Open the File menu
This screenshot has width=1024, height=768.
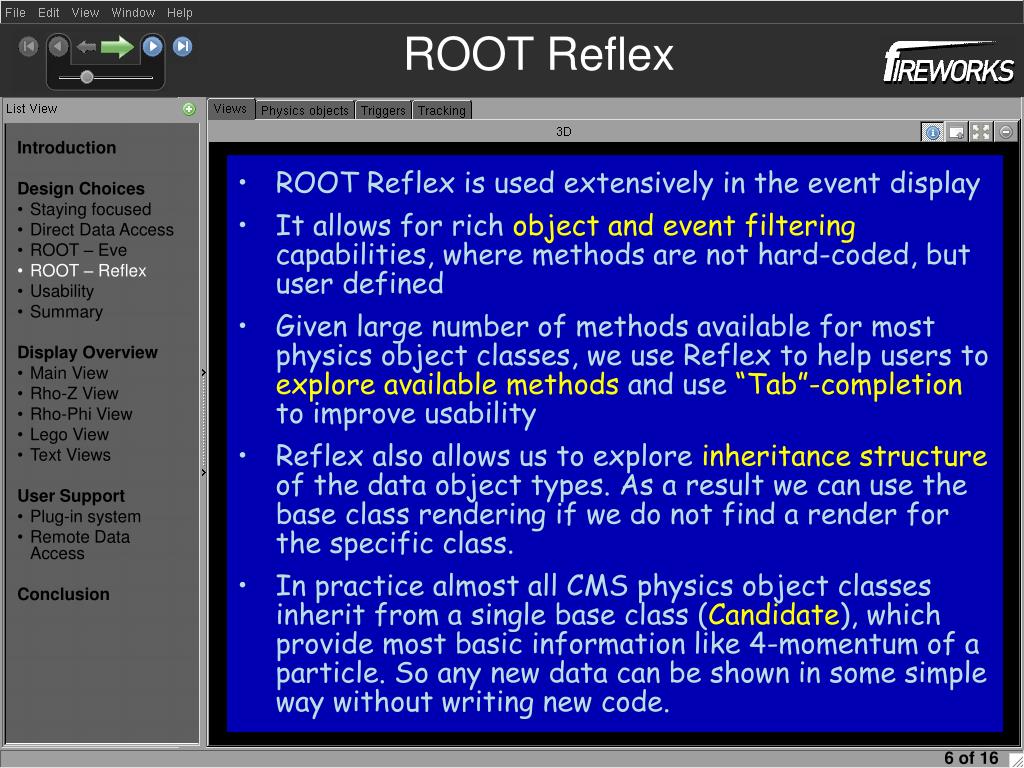click(x=15, y=12)
